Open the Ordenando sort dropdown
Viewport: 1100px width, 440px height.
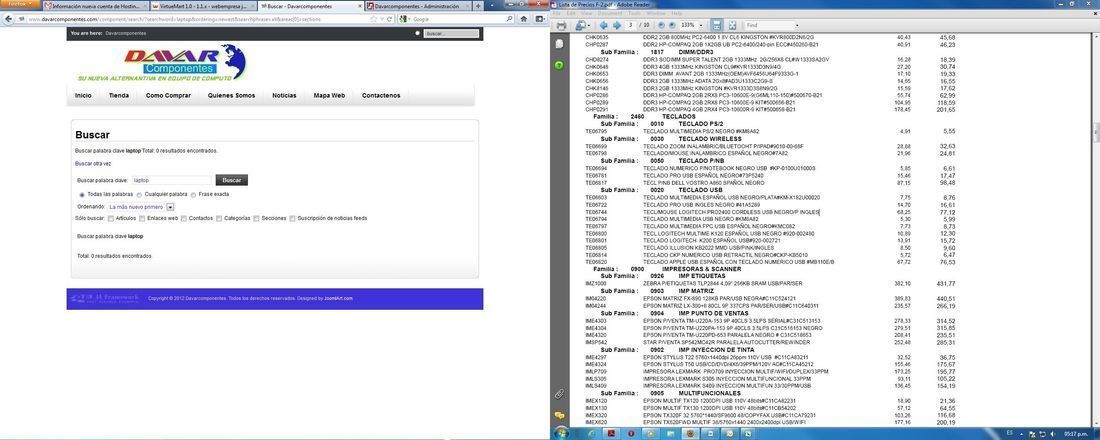(x=140, y=207)
